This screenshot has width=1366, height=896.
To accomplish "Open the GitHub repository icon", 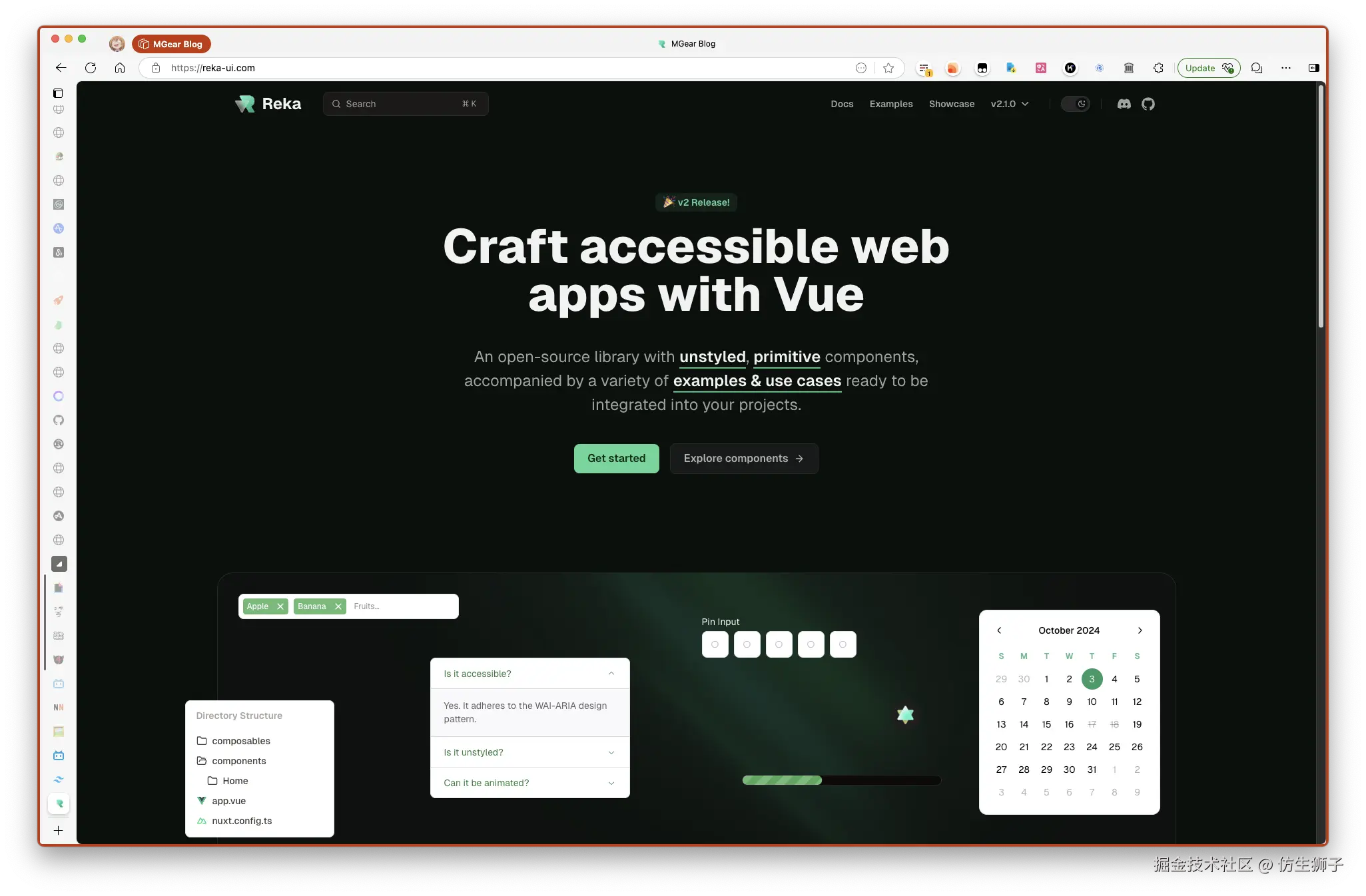I will point(1148,104).
